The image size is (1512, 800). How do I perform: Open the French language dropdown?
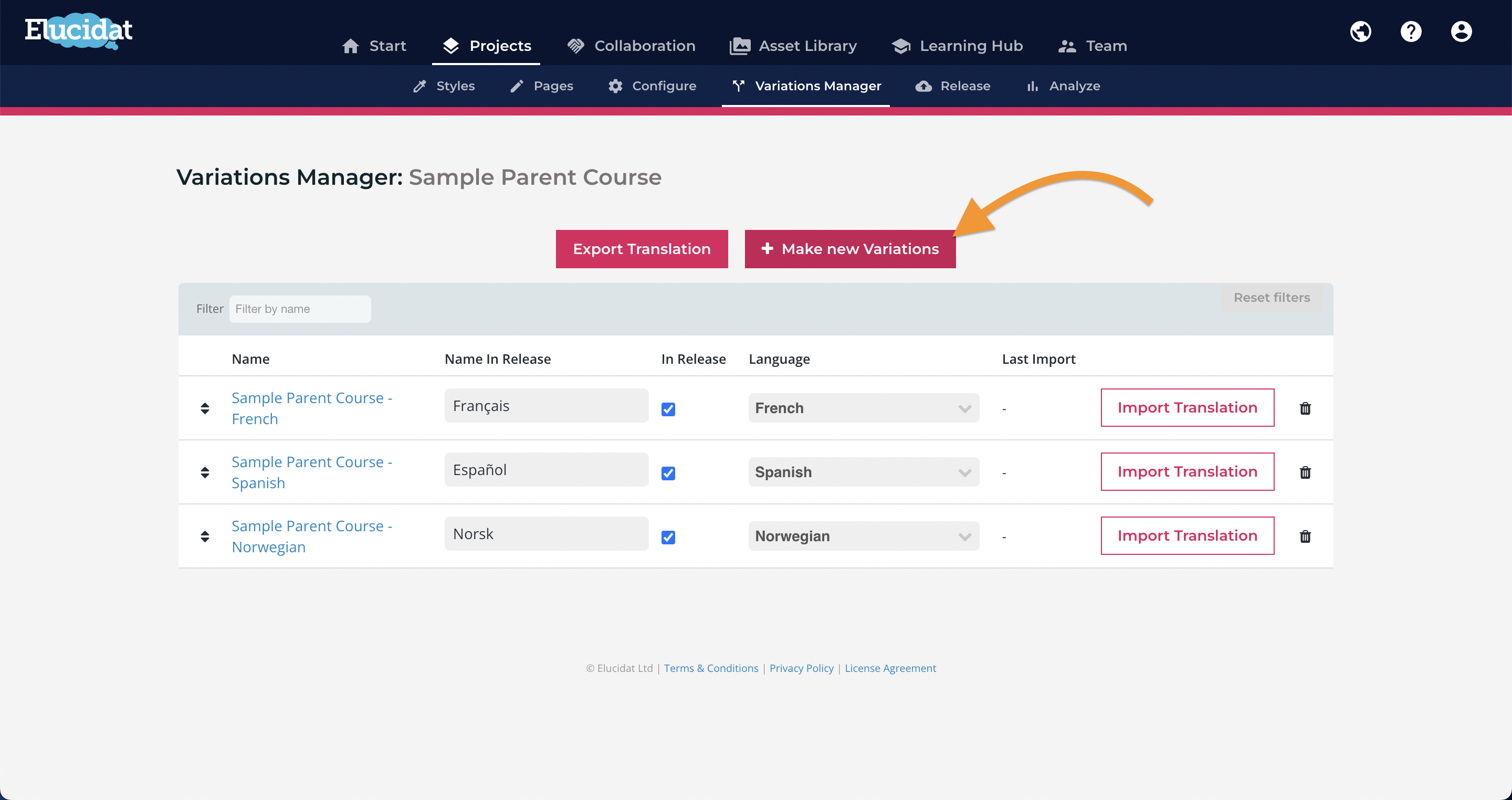tap(864, 408)
